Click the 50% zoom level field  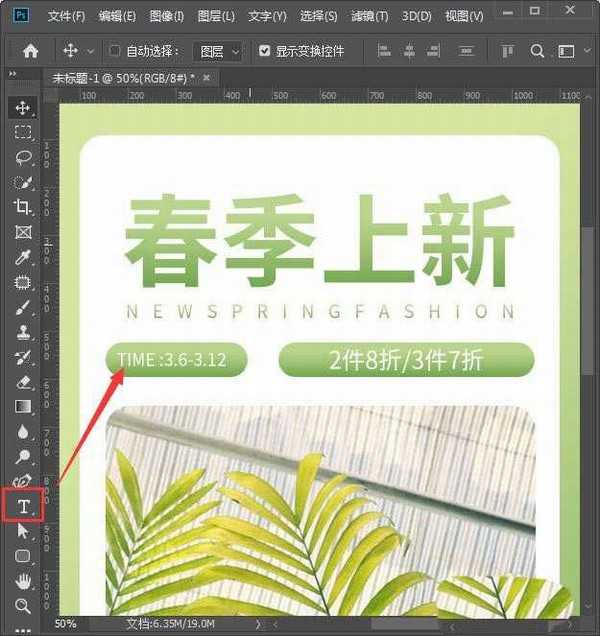tap(65, 624)
